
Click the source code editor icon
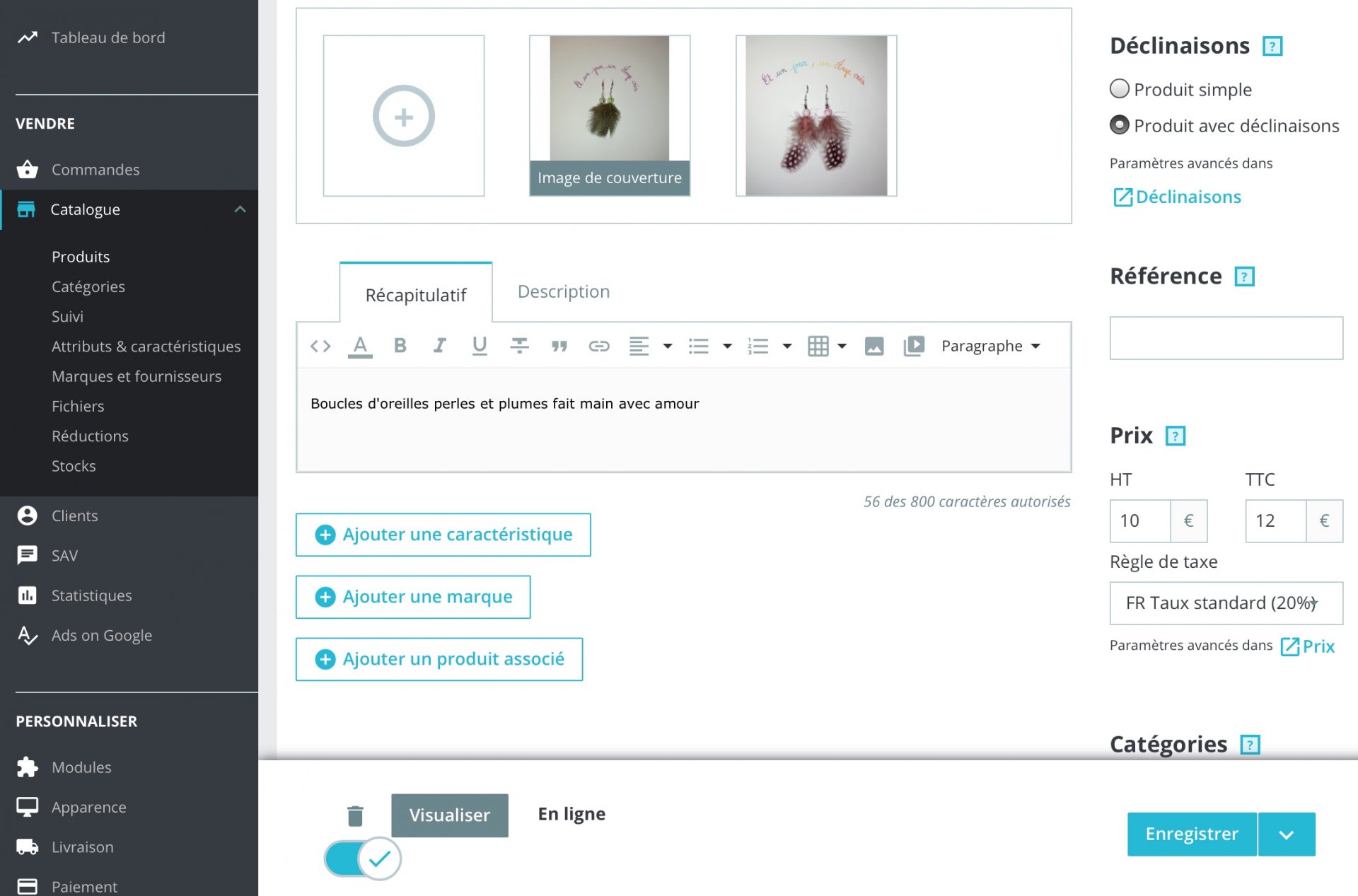click(x=320, y=346)
